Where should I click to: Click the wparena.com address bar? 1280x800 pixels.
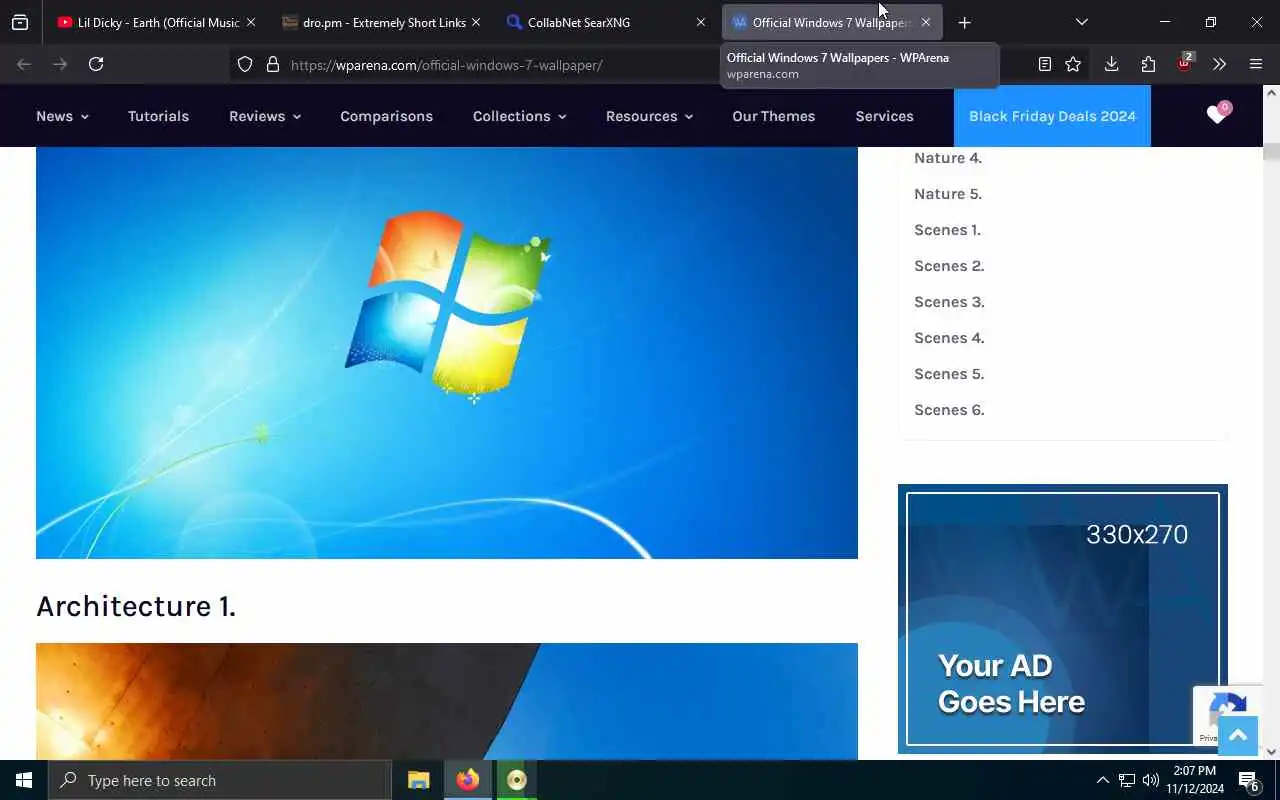(630, 65)
